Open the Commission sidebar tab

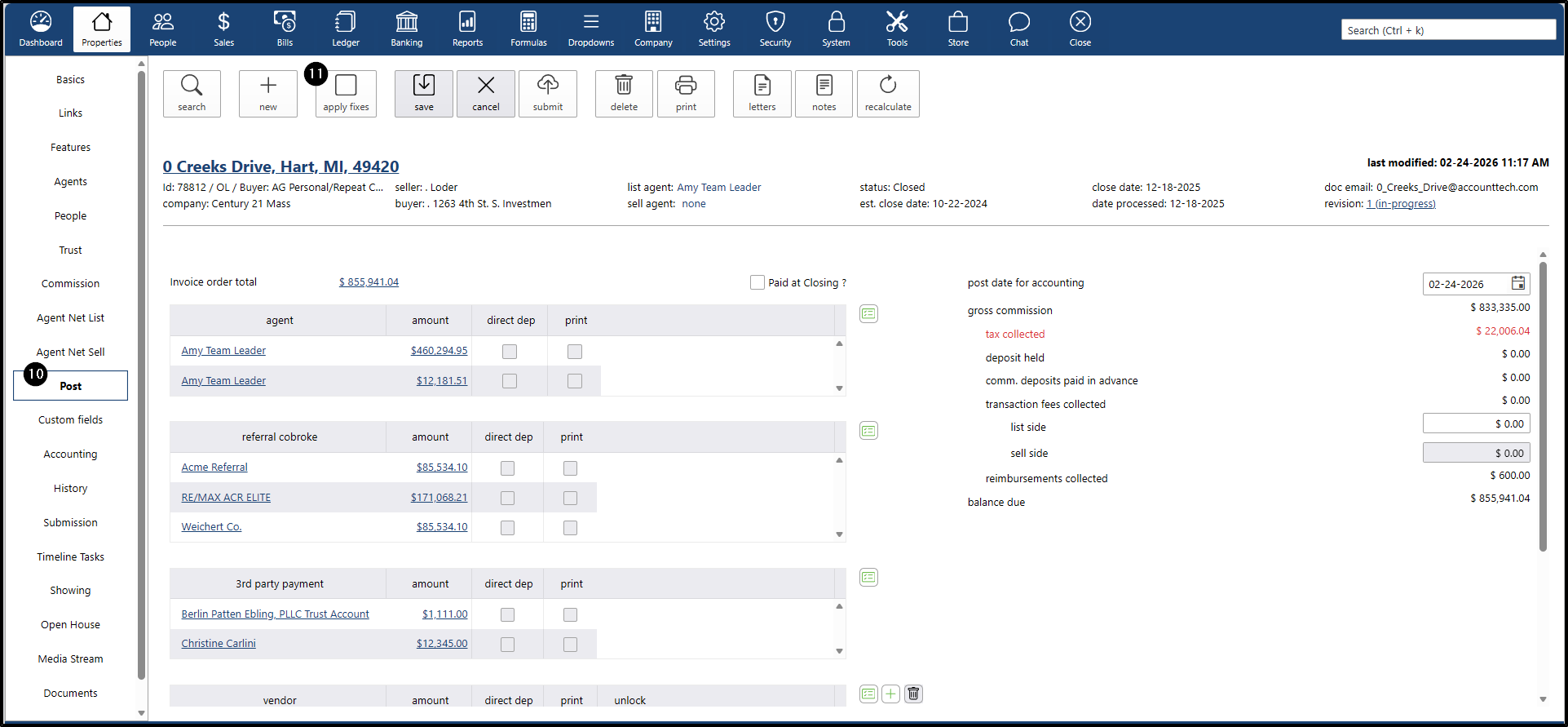coord(70,284)
